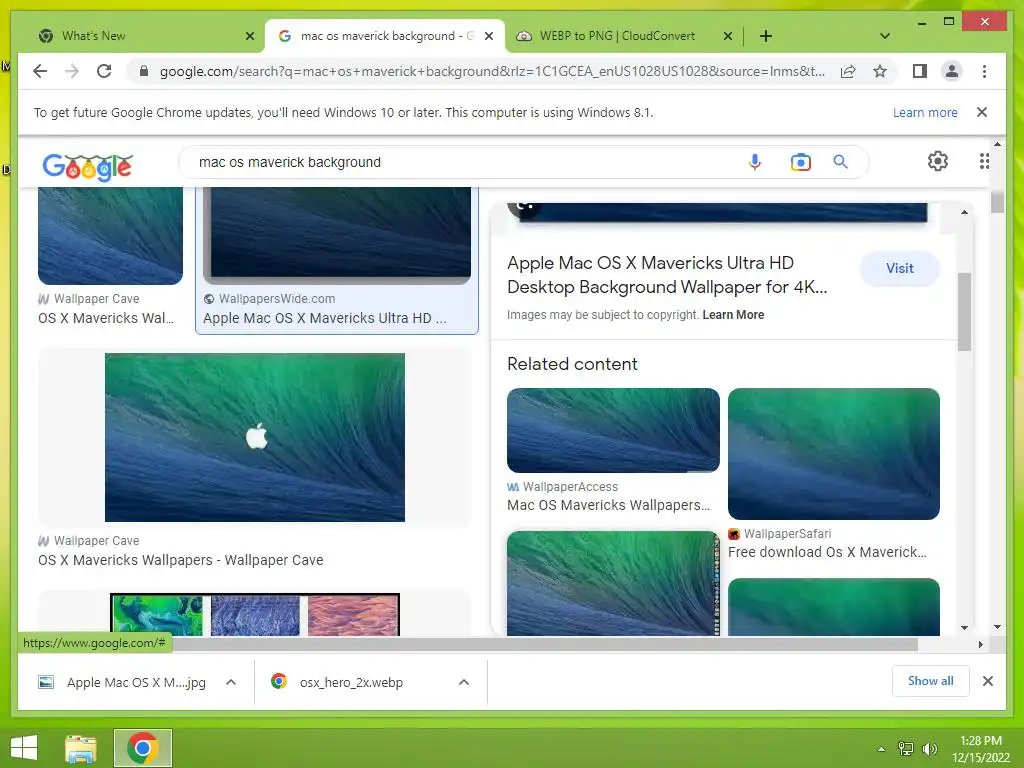Image resolution: width=1024 pixels, height=768 pixels.
Task: Open Learn more about Chrome updates
Action: coord(925,112)
